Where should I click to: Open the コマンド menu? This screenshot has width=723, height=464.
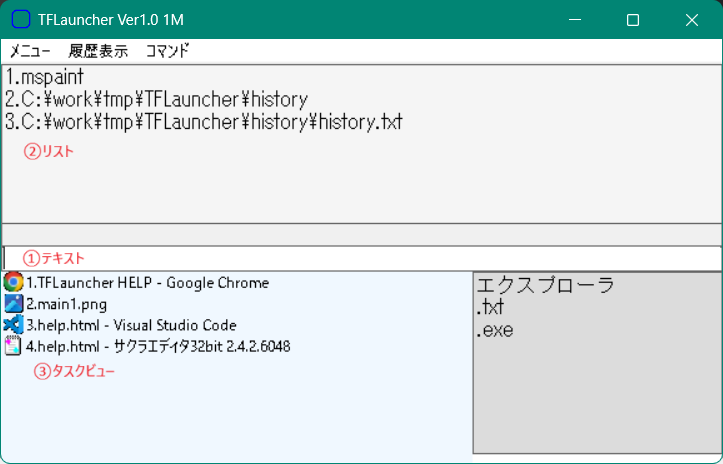167,51
